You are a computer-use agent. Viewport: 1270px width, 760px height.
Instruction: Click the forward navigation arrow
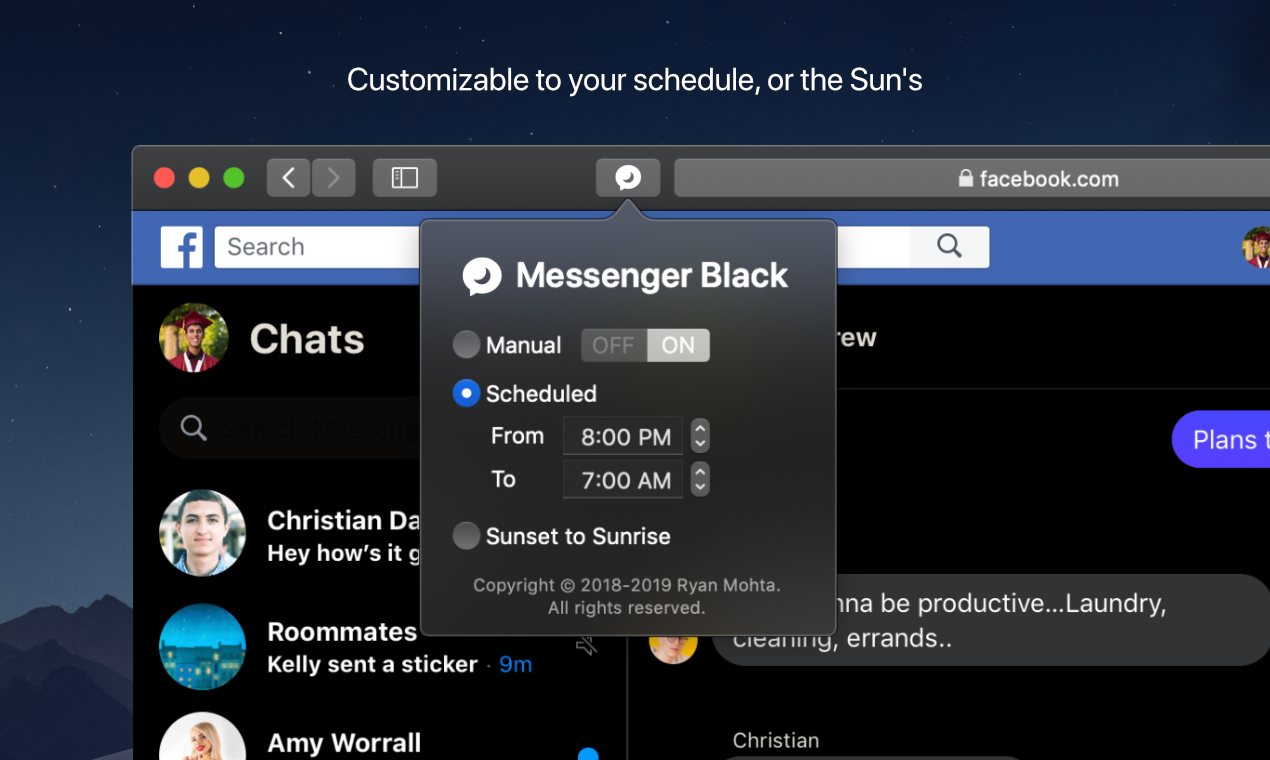[333, 177]
